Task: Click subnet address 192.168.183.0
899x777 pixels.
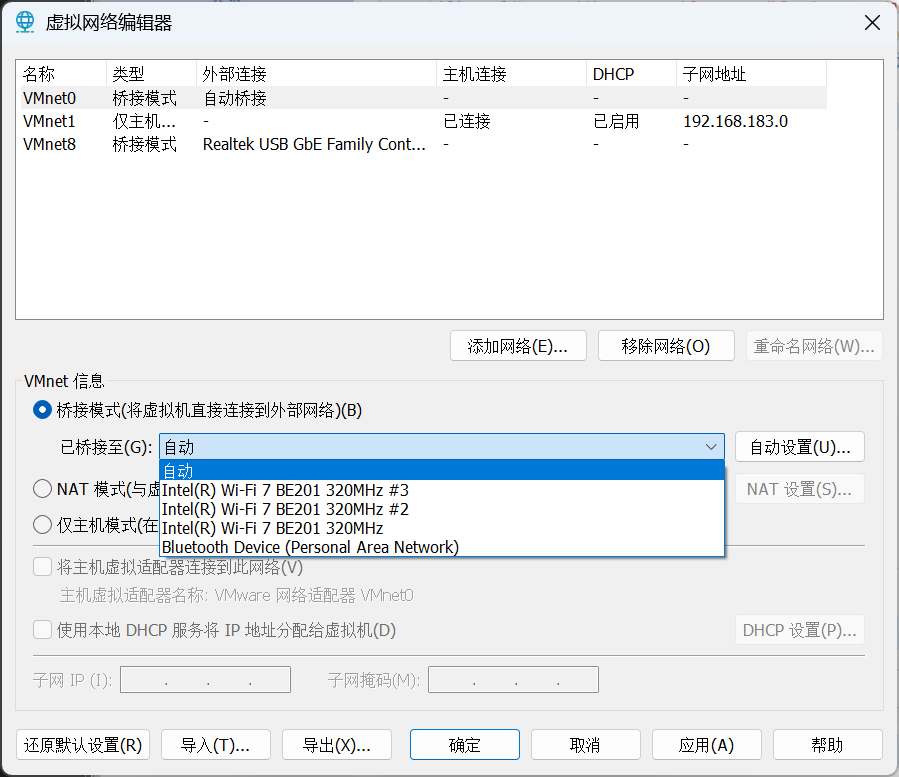Action: [736, 121]
